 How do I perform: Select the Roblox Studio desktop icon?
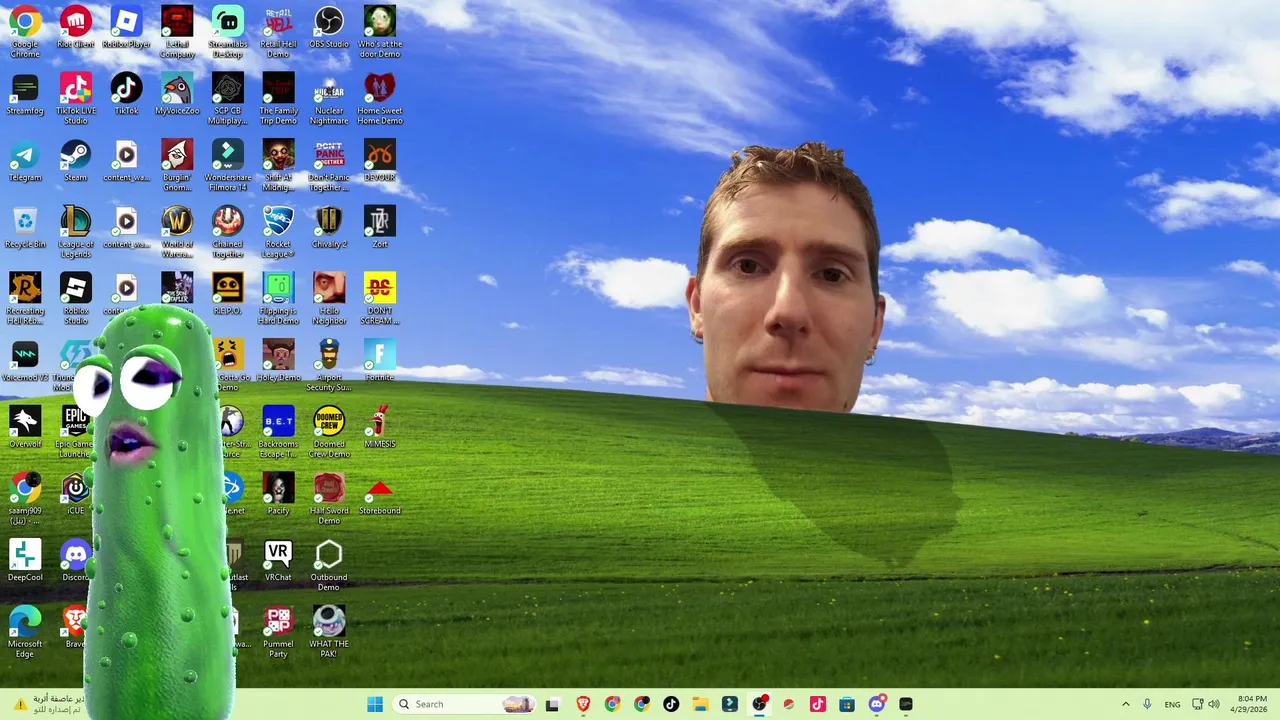click(76, 298)
